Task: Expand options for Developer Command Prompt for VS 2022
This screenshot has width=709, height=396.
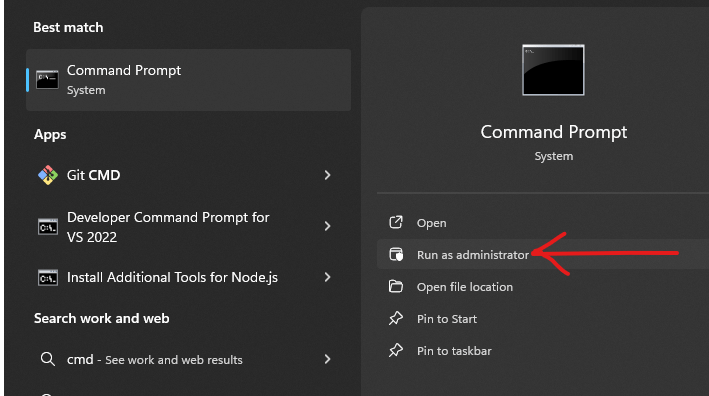Action: (327, 226)
